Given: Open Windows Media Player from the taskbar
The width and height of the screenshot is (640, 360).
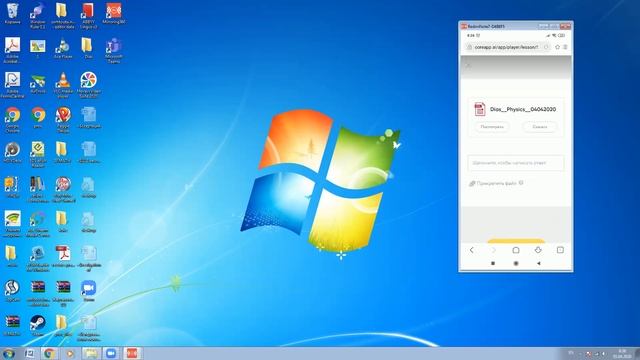Looking at the screenshot, I should point(70,353).
